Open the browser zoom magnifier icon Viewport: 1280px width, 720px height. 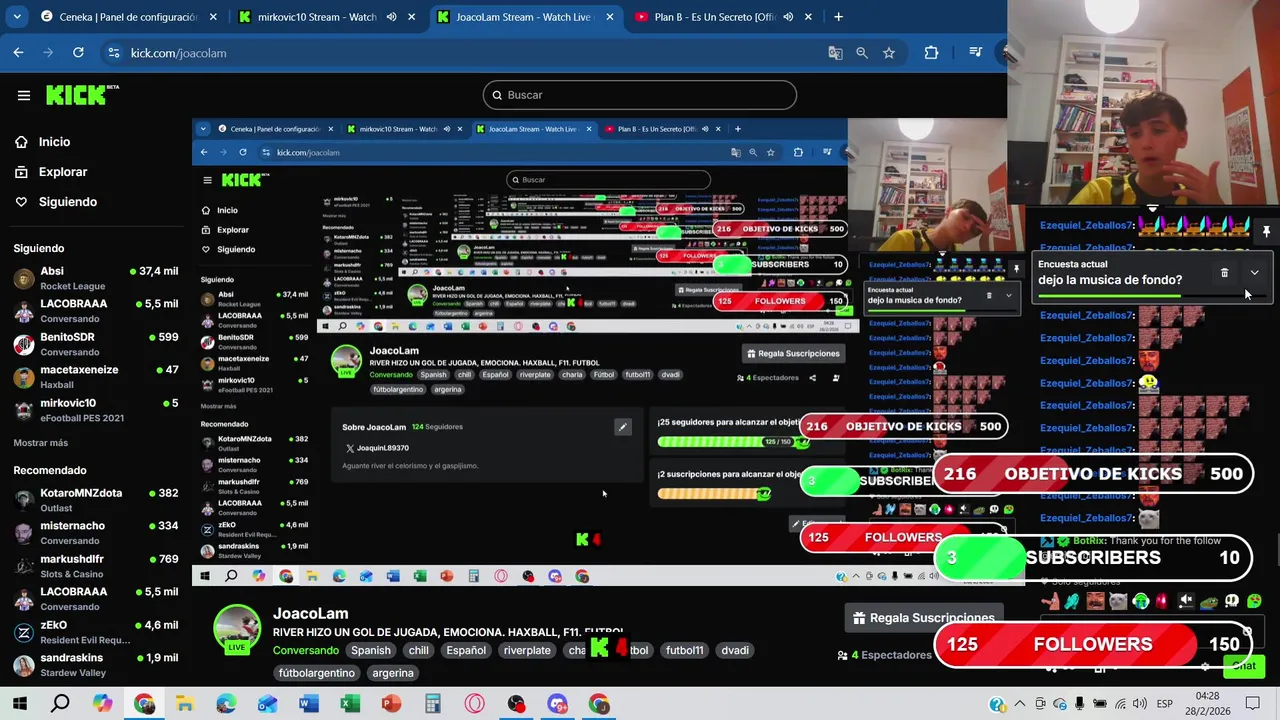click(x=861, y=53)
